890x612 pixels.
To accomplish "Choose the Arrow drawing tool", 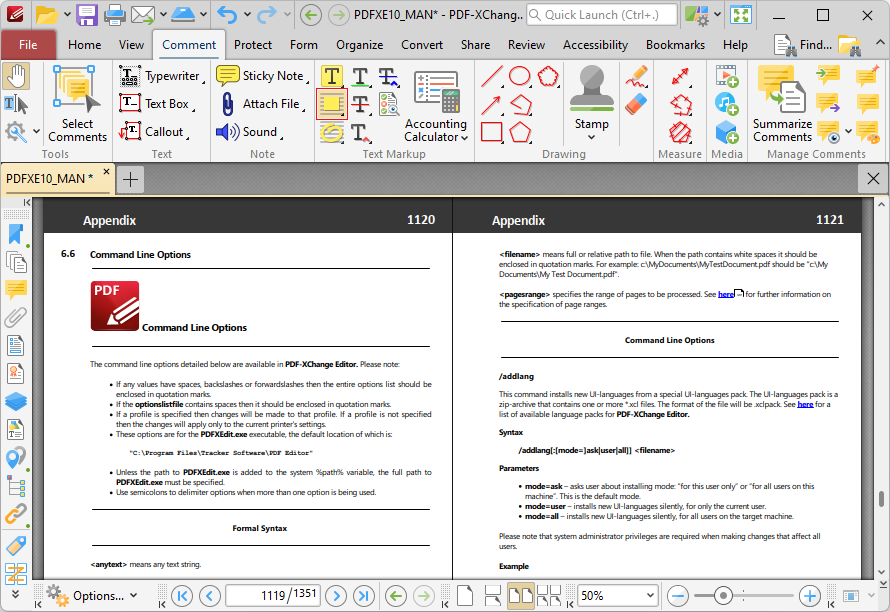I will (492, 104).
